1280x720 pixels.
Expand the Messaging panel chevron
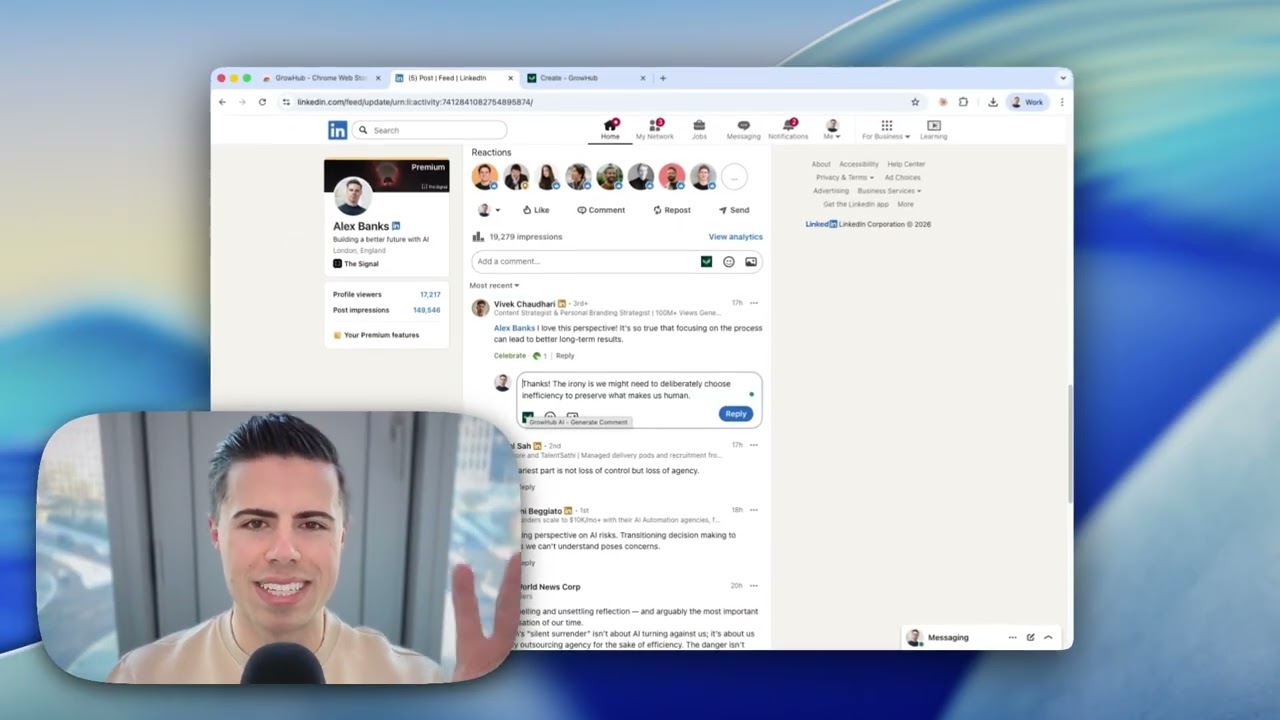coord(1048,637)
